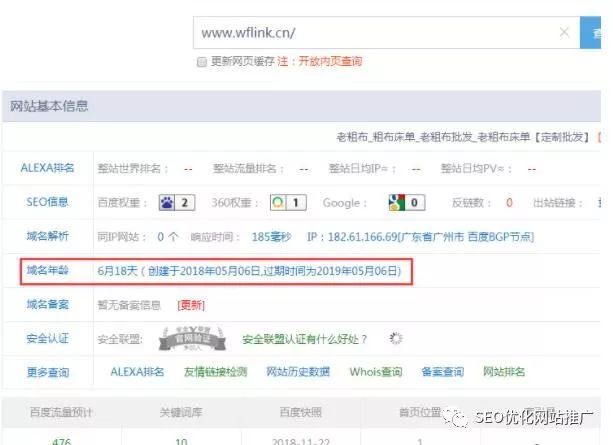Open the Whois查询 link

376,371
